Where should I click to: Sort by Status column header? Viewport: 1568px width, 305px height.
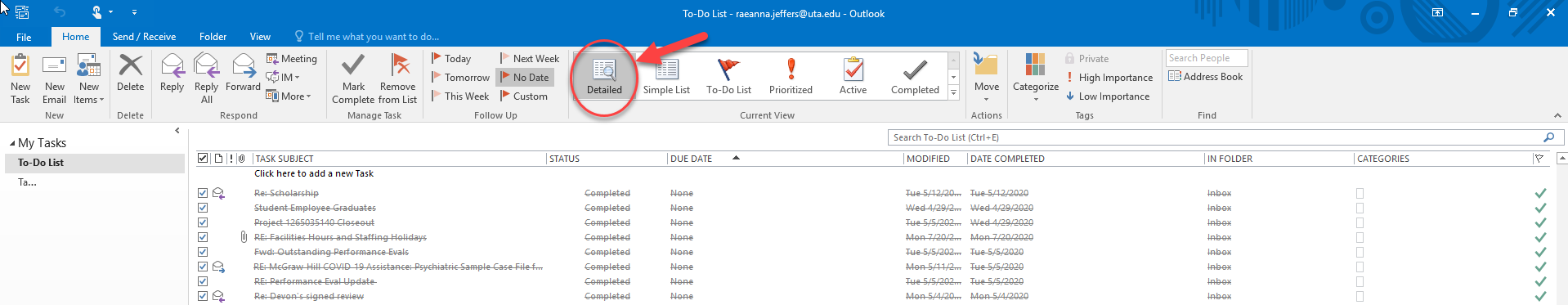pos(607,159)
